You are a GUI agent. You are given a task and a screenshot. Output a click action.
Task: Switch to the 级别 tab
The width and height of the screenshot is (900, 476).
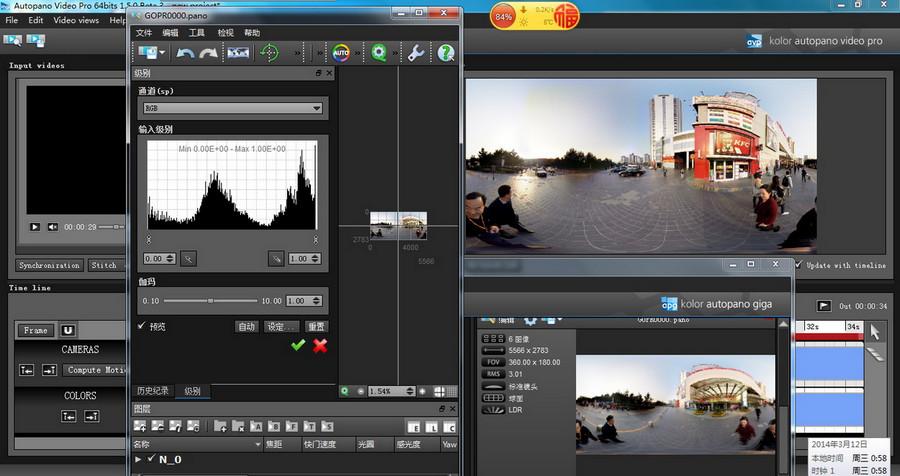click(192, 391)
